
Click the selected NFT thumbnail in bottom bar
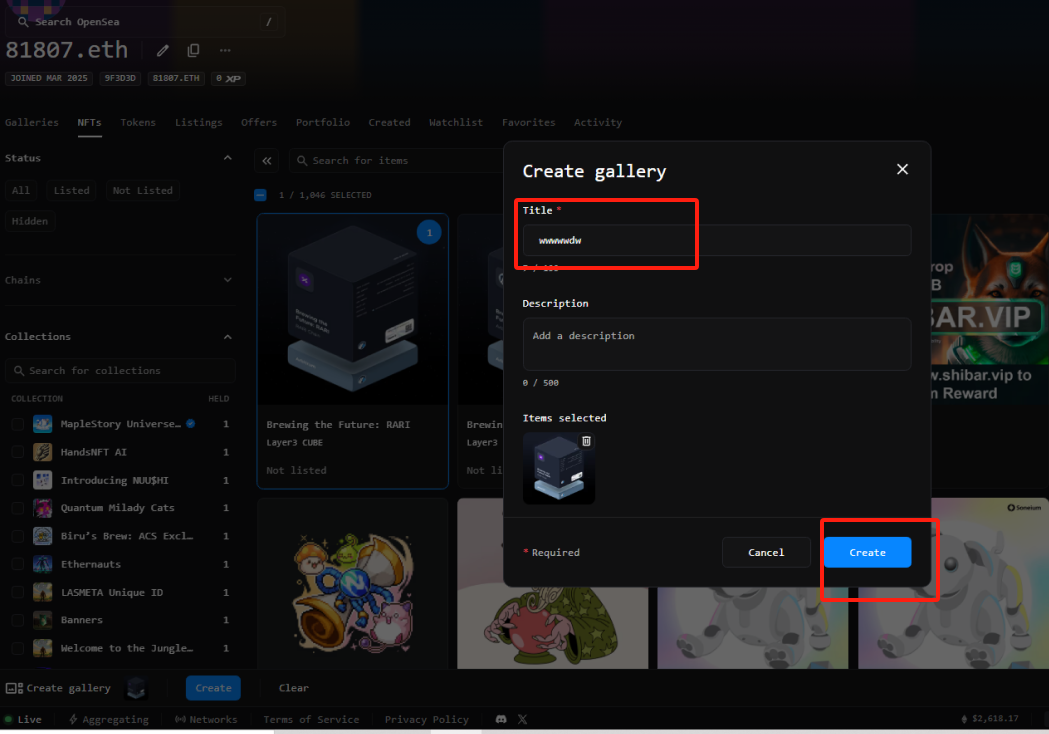[x=136, y=688]
